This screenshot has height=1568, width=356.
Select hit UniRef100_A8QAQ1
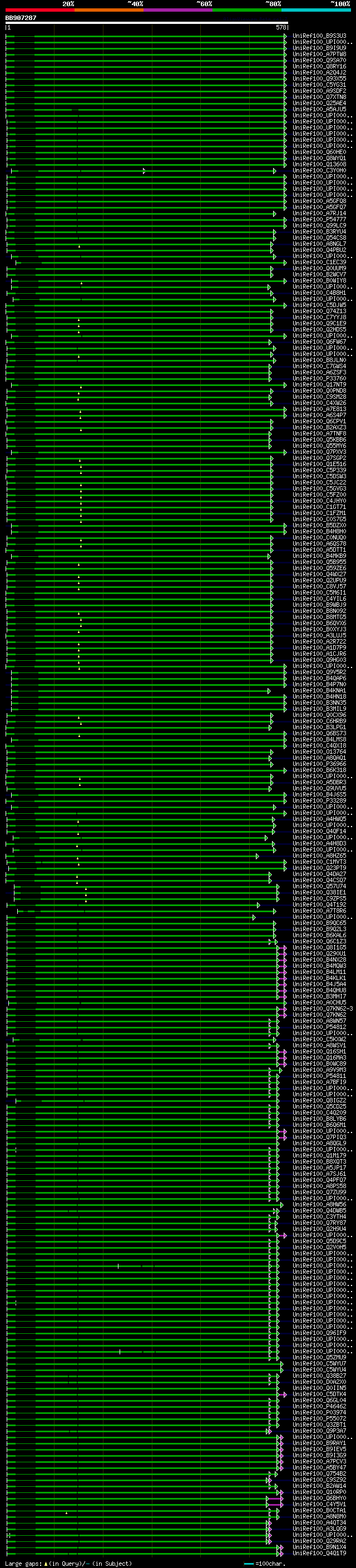[x=319, y=758]
